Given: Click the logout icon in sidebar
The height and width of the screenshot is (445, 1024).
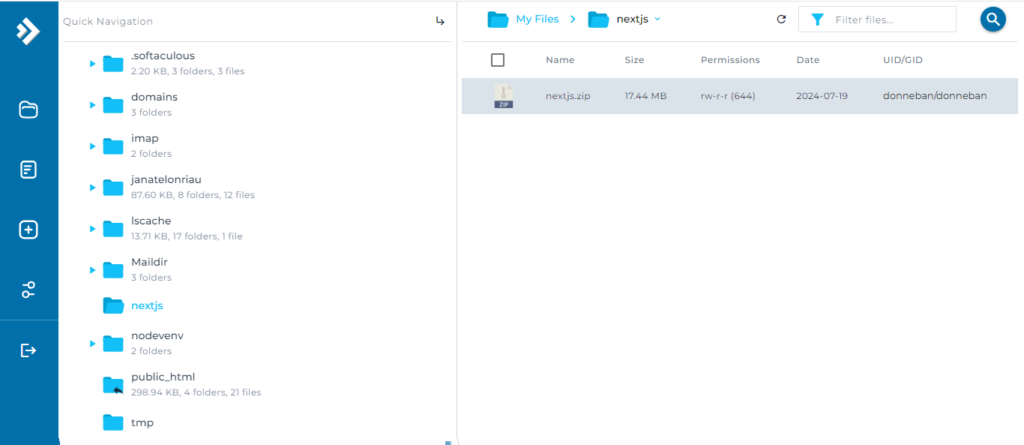Looking at the screenshot, I should (x=28, y=350).
